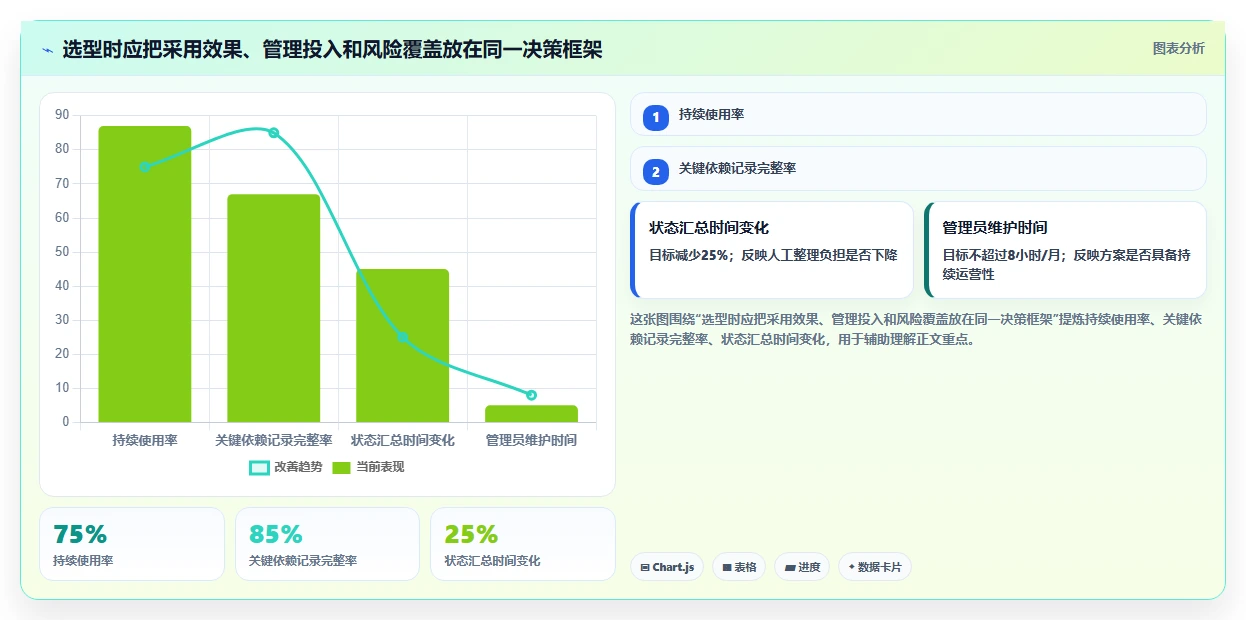This screenshot has height=620, width=1246.
Task: Click the main heading 选型时应把采用效果
Action: point(332,49)
